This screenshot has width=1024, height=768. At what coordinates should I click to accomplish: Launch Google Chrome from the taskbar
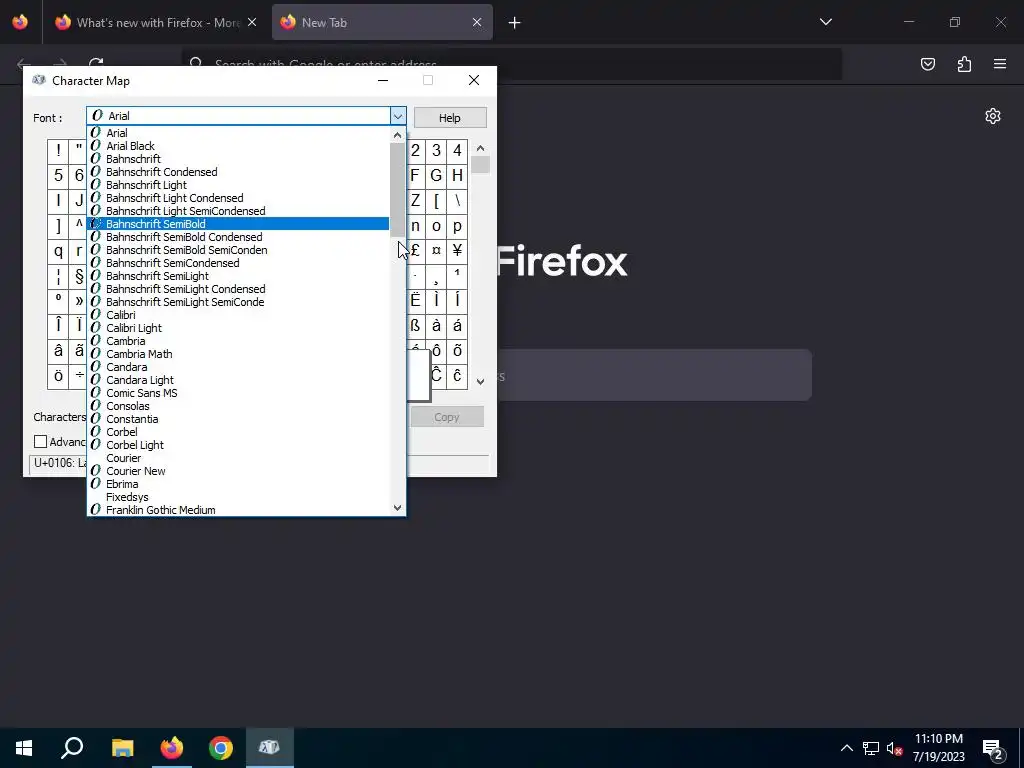point(221,748)
